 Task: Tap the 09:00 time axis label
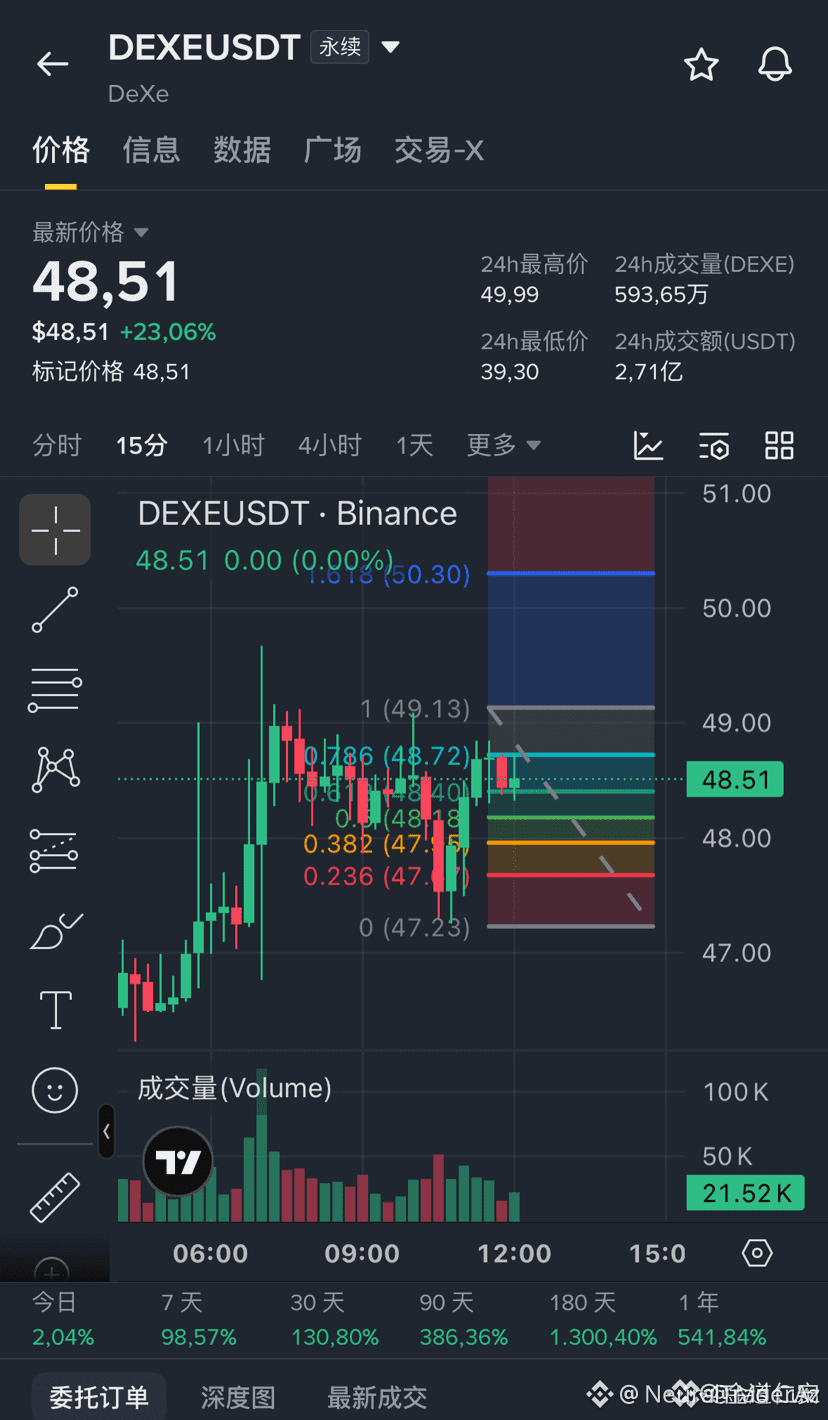362,1253
